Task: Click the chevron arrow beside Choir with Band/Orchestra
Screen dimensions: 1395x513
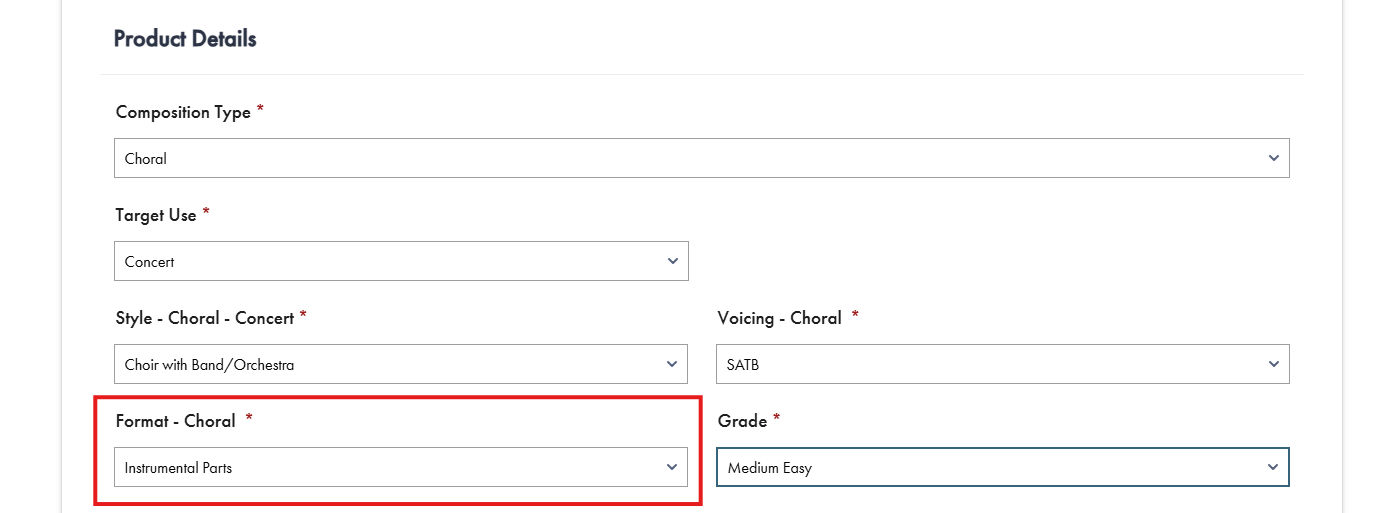Action: click(672, 364)
